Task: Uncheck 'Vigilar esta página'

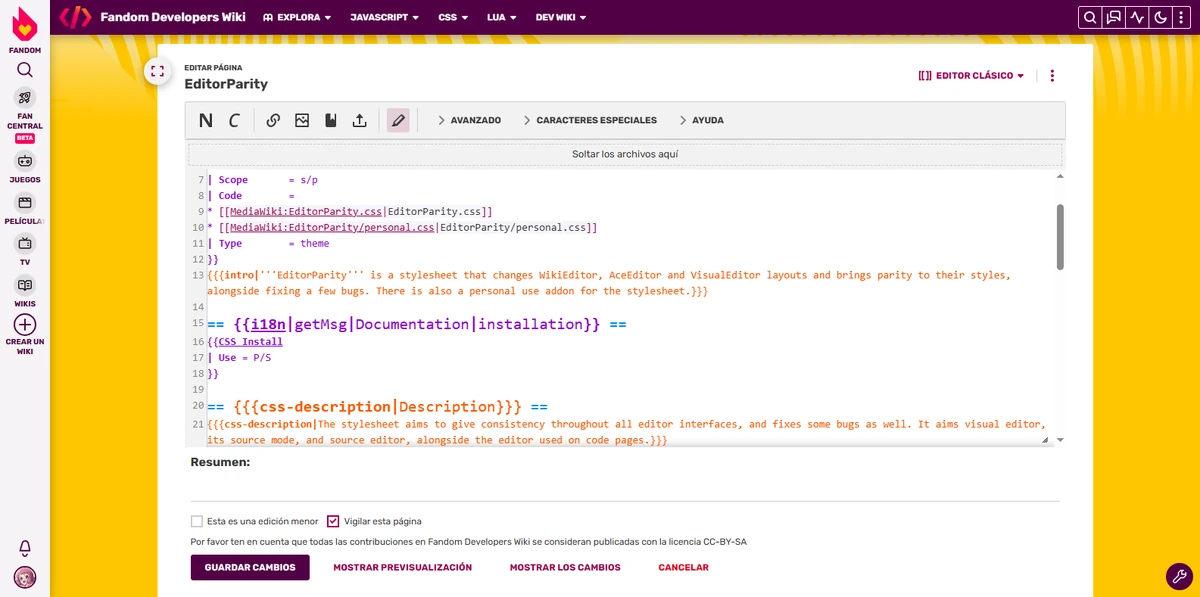Action: coord(333,521)
